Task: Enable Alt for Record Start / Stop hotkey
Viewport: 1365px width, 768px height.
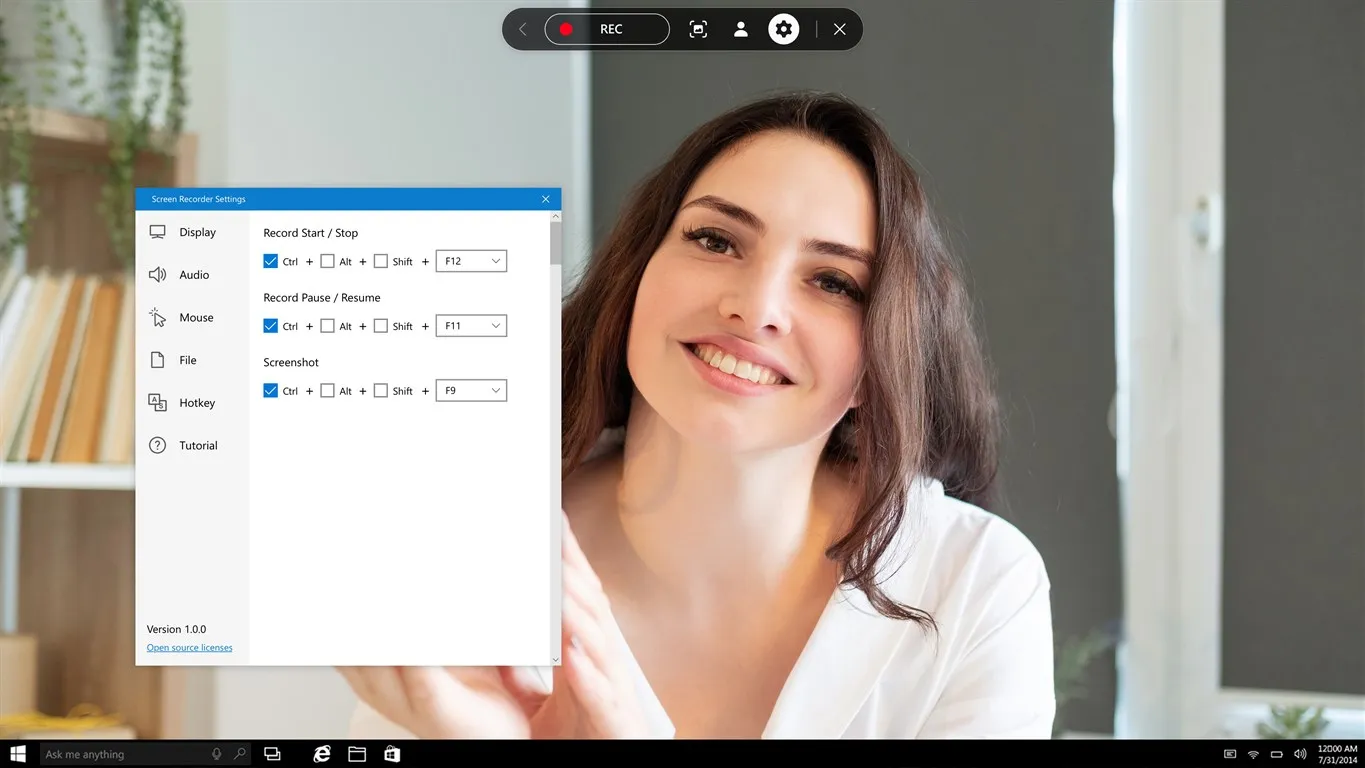Action: [328, 261]
